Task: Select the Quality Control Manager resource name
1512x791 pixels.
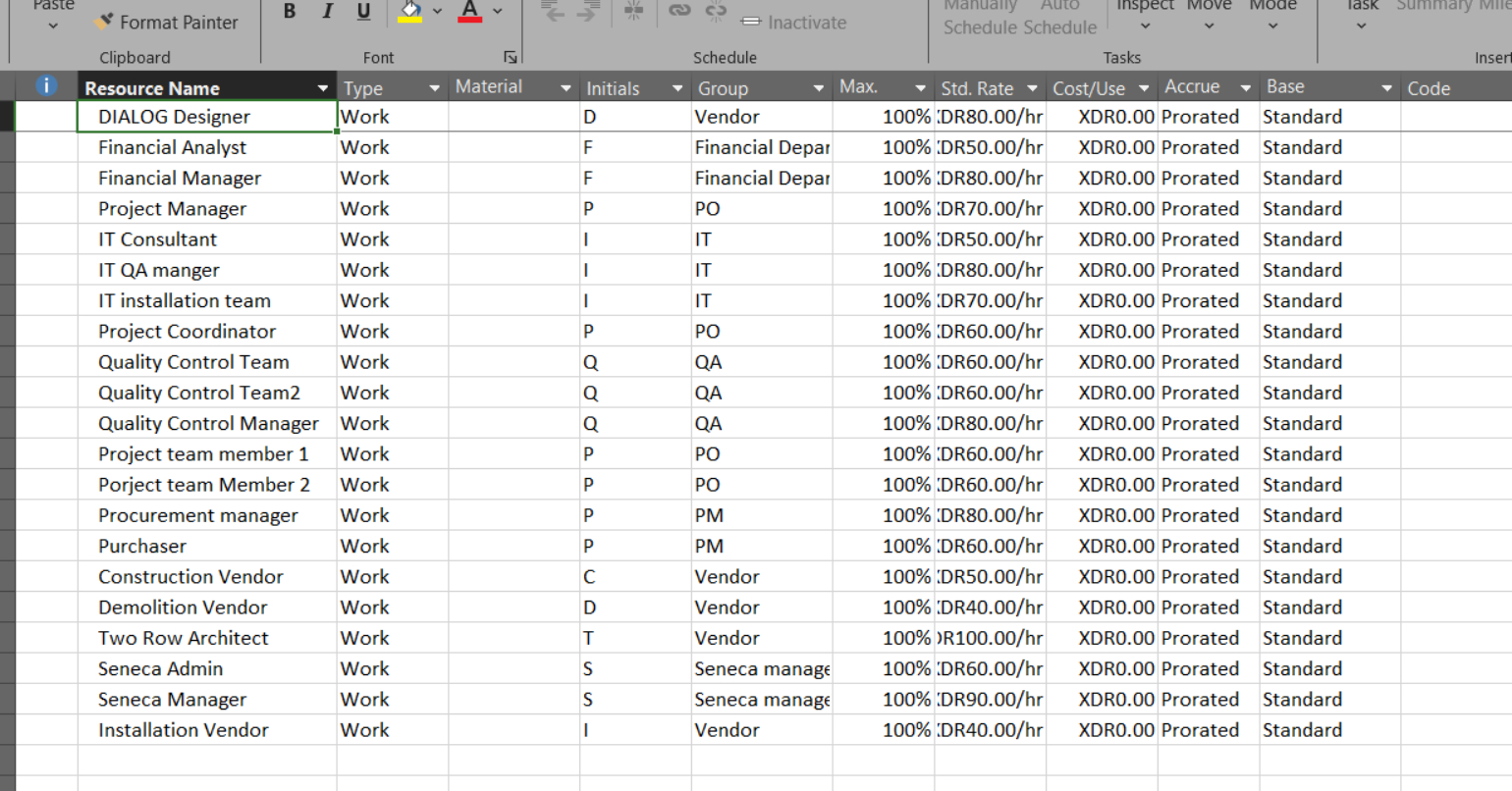Action: pos(208,423)
